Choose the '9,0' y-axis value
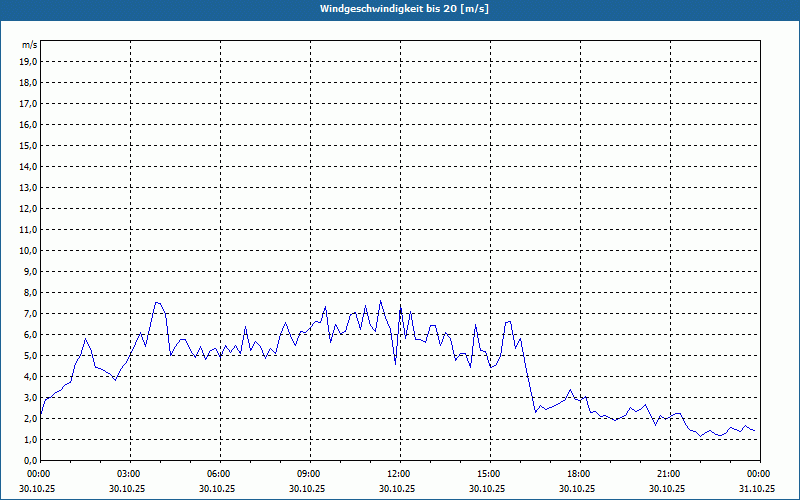 30,271
